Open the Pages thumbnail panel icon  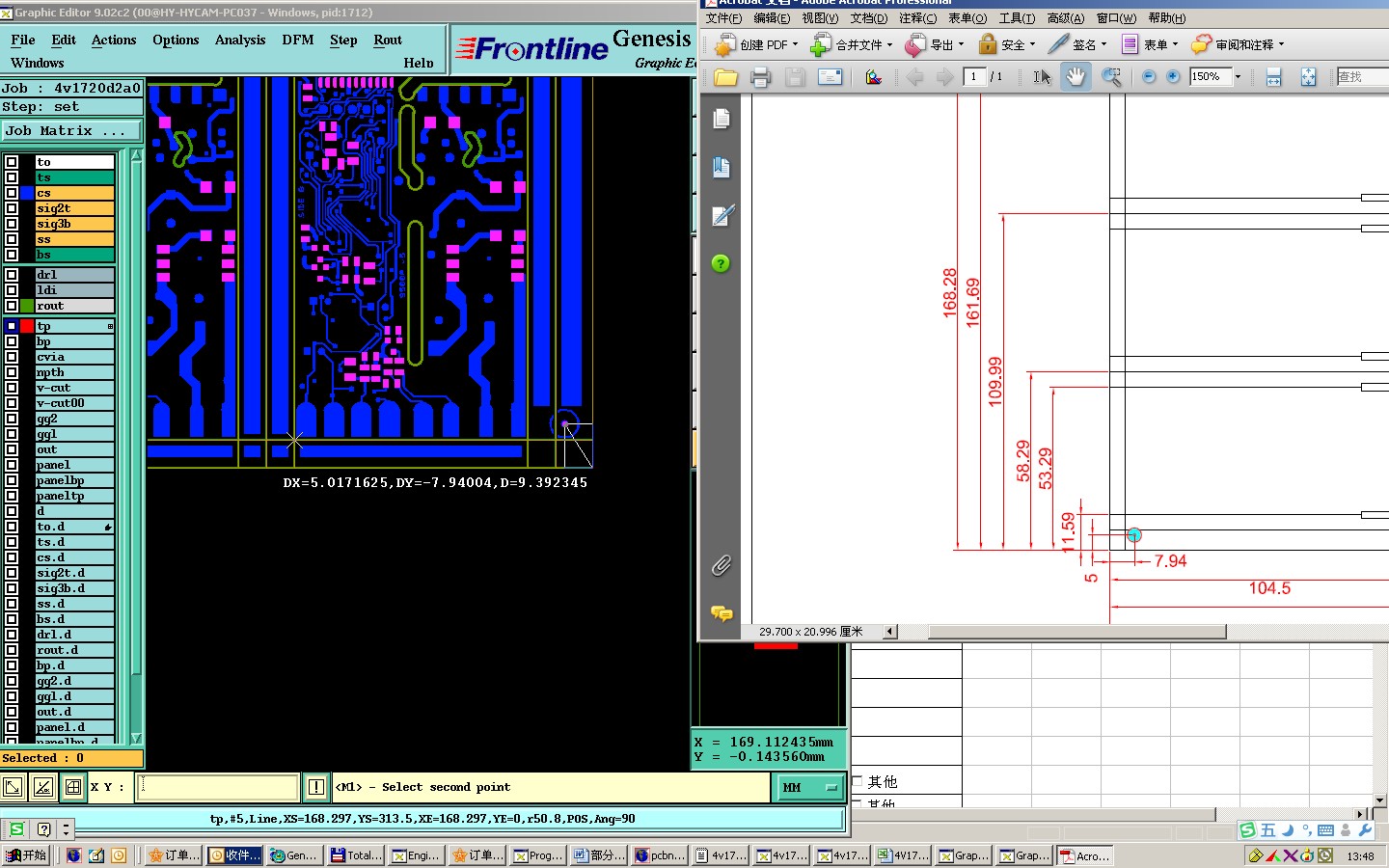coord(721,119)
